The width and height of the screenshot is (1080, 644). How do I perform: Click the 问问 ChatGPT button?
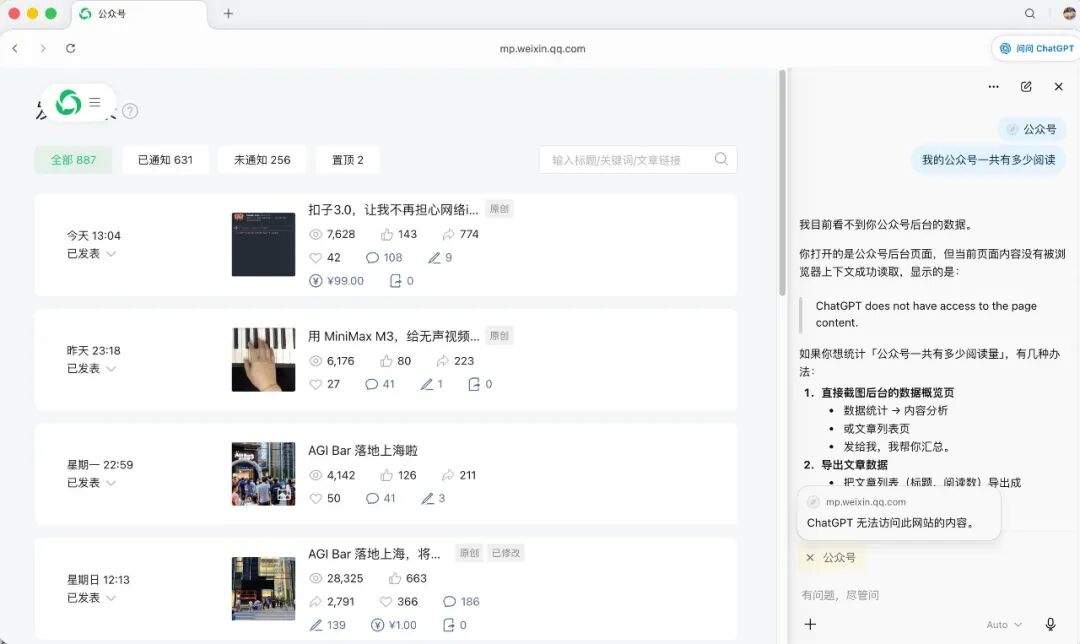point(1036,48)
